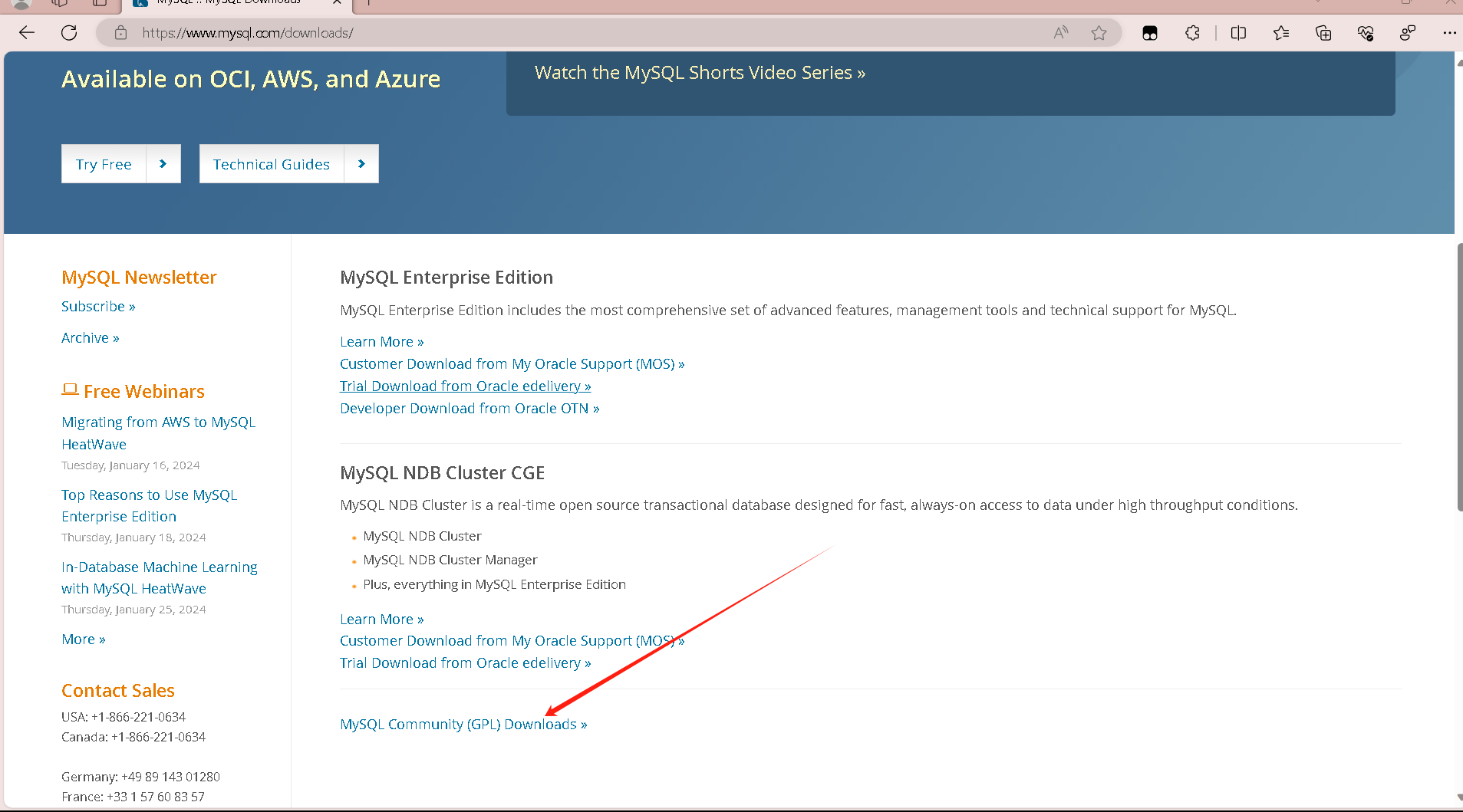Open Technical Guides button

(x=289, y=163)
